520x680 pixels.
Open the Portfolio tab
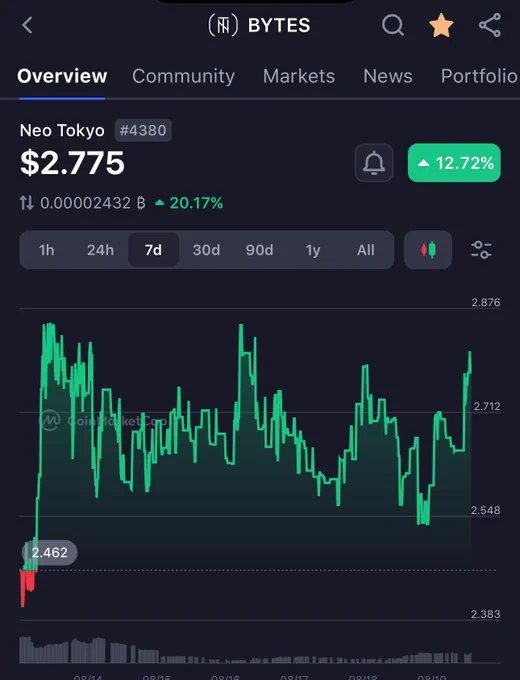[x=480, y=76]
